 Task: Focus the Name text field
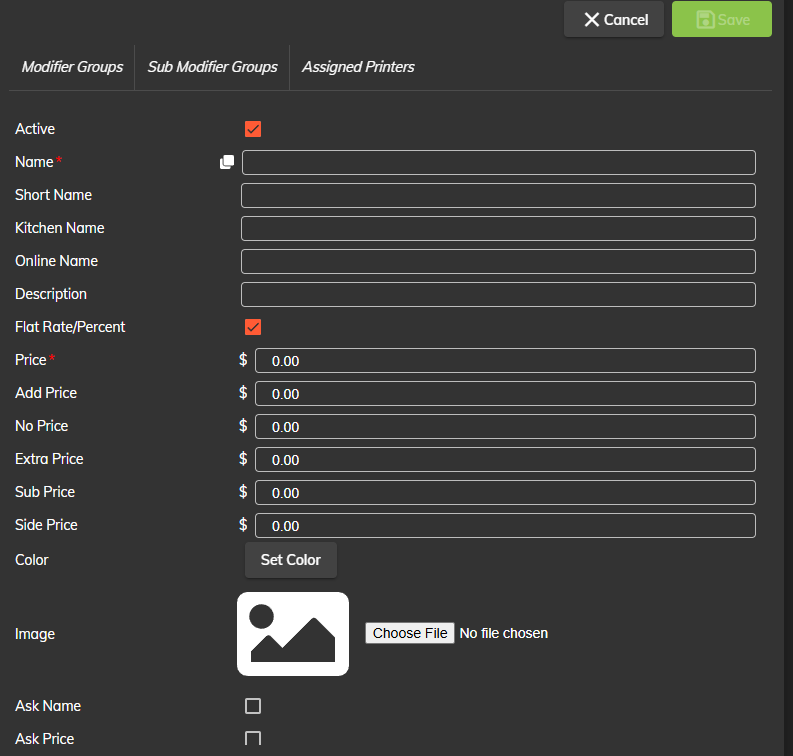coord(498,162)
